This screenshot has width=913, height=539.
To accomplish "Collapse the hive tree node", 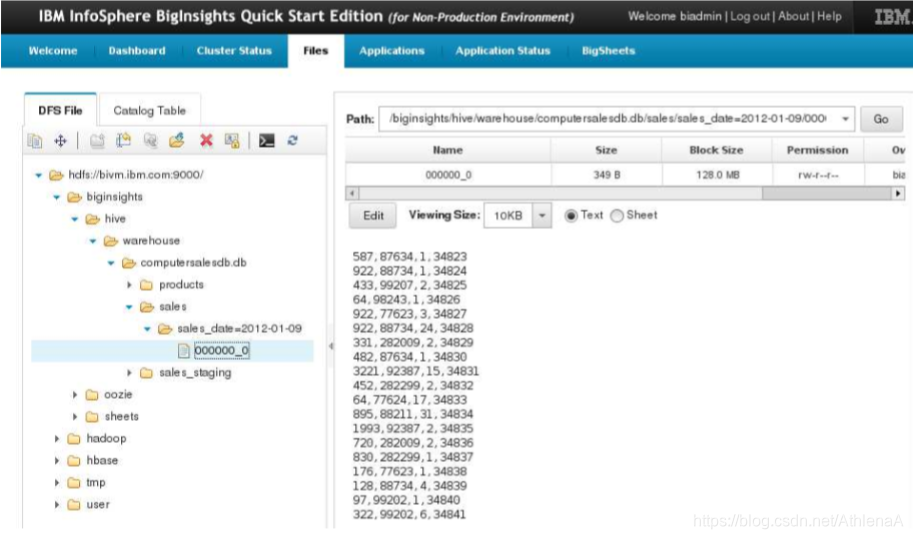I will pyautogui.click(x=75, y=219).
